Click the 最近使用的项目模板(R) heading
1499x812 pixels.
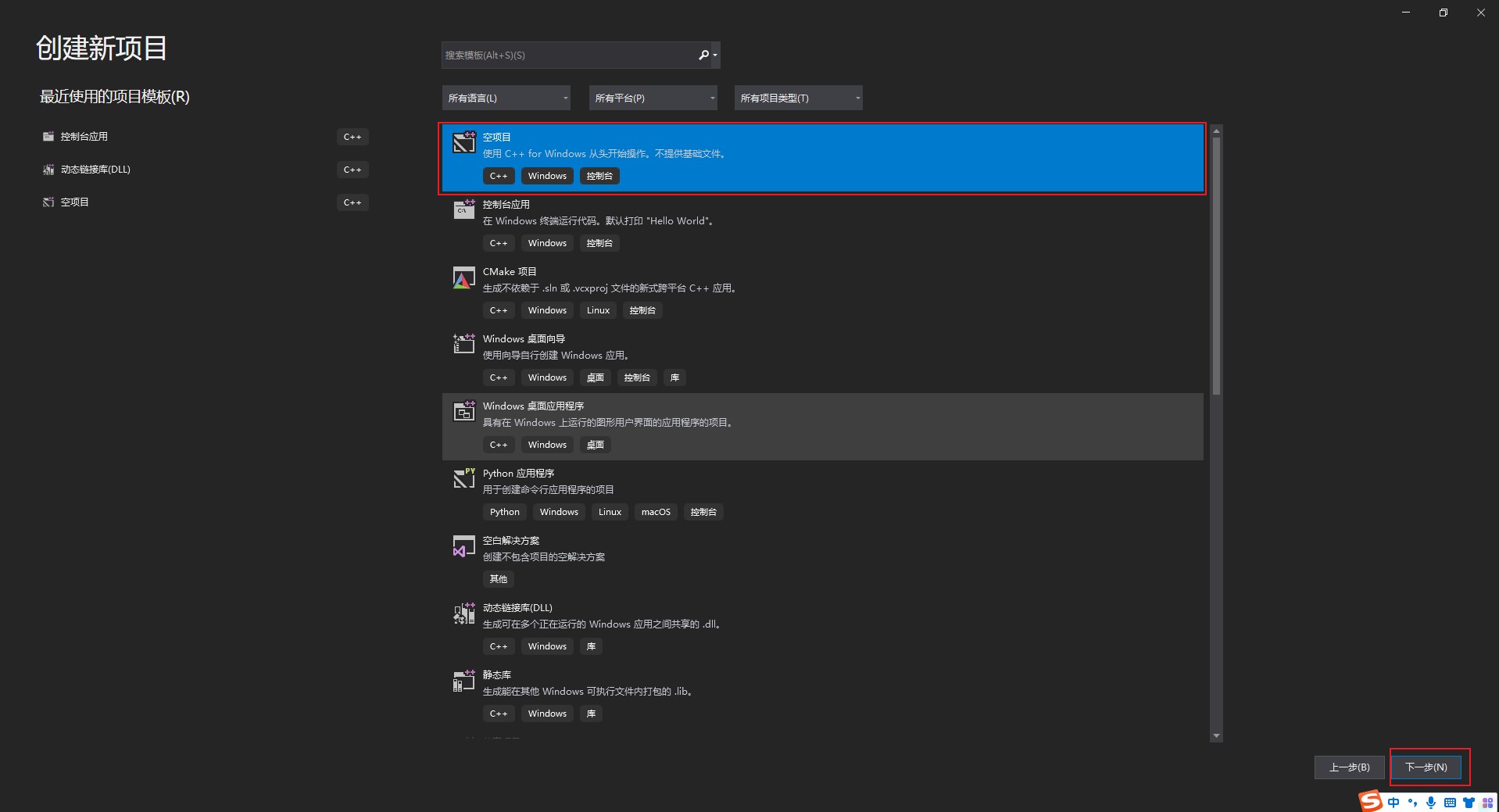coord(115,97)
